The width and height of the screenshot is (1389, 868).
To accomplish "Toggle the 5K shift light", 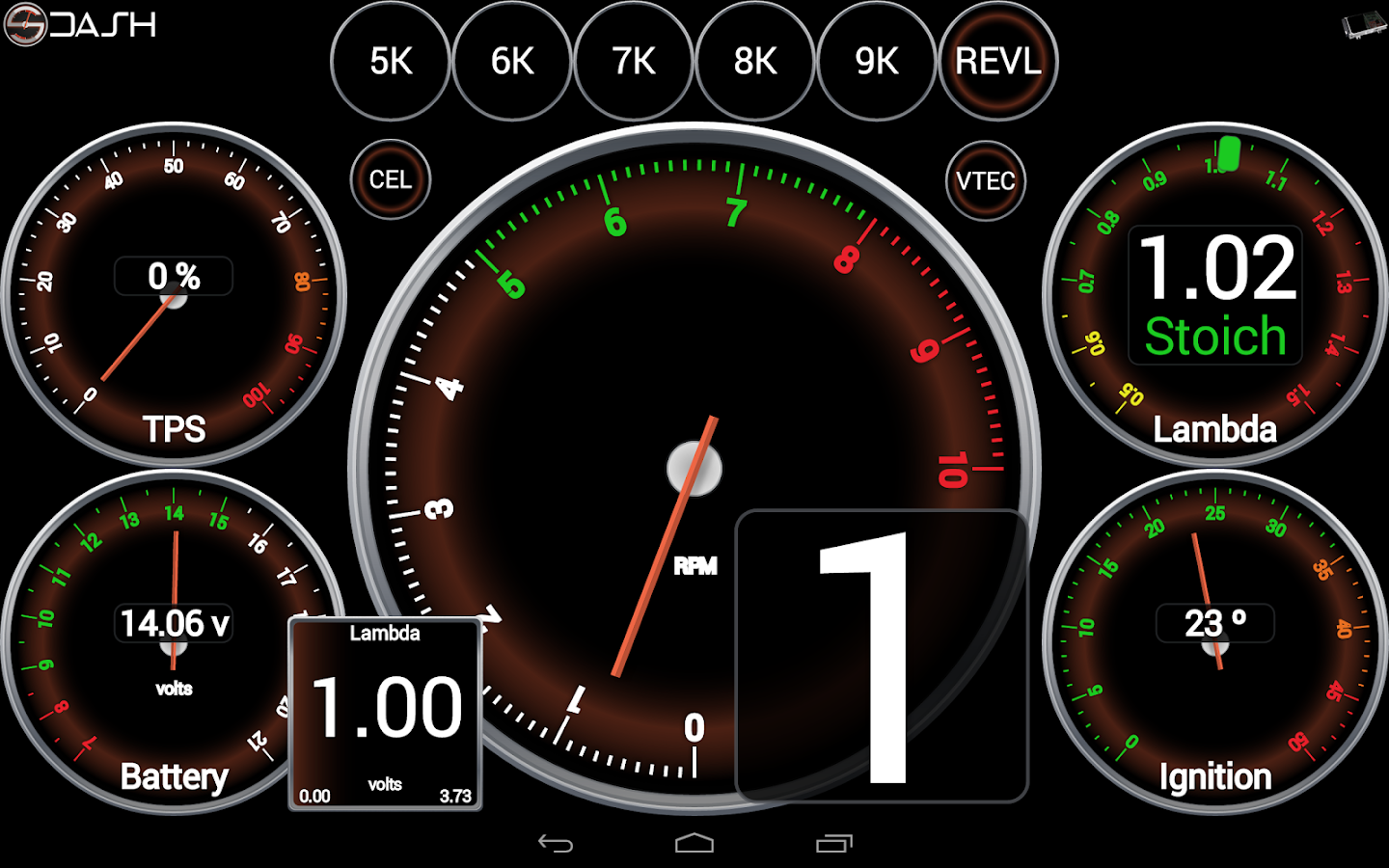I will coord(390,62).
